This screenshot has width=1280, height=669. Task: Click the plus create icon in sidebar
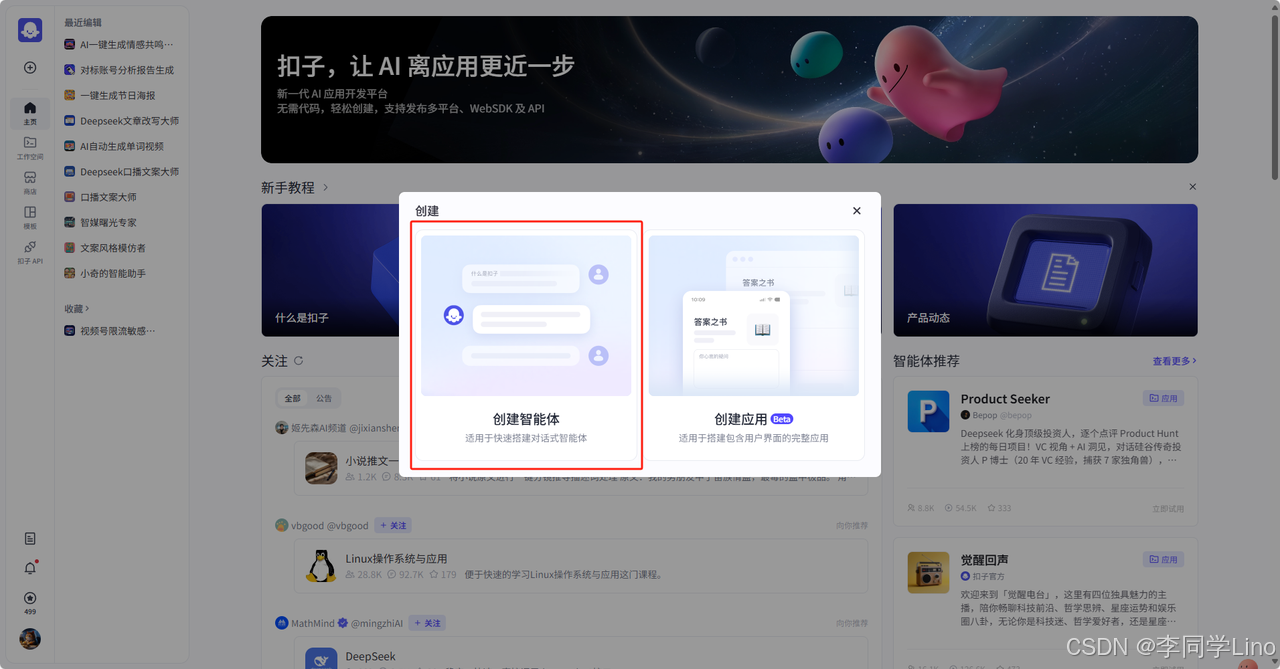pos(30,68)
